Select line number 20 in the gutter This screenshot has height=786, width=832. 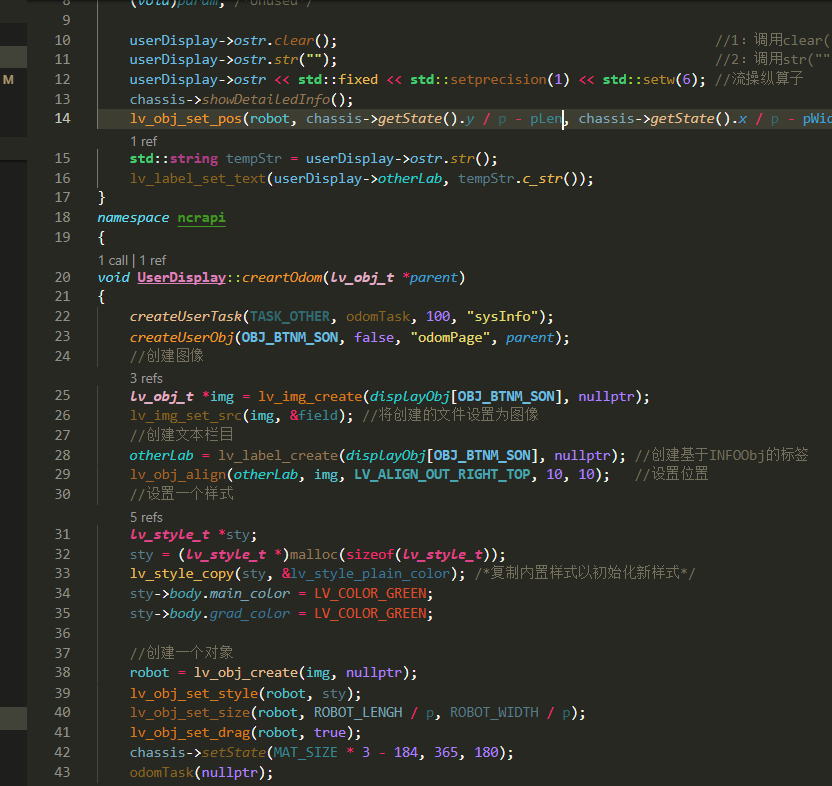click(x=62, y=276)
